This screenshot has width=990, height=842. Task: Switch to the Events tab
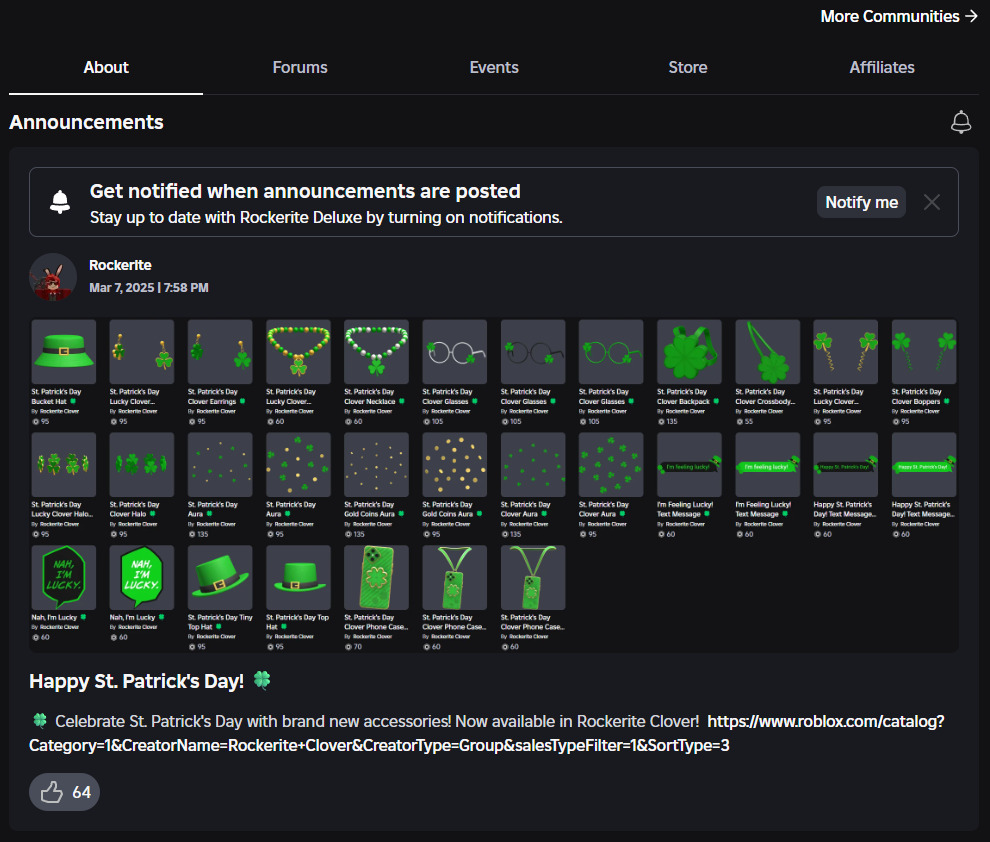pyautogui.click(x=494, y=67)
